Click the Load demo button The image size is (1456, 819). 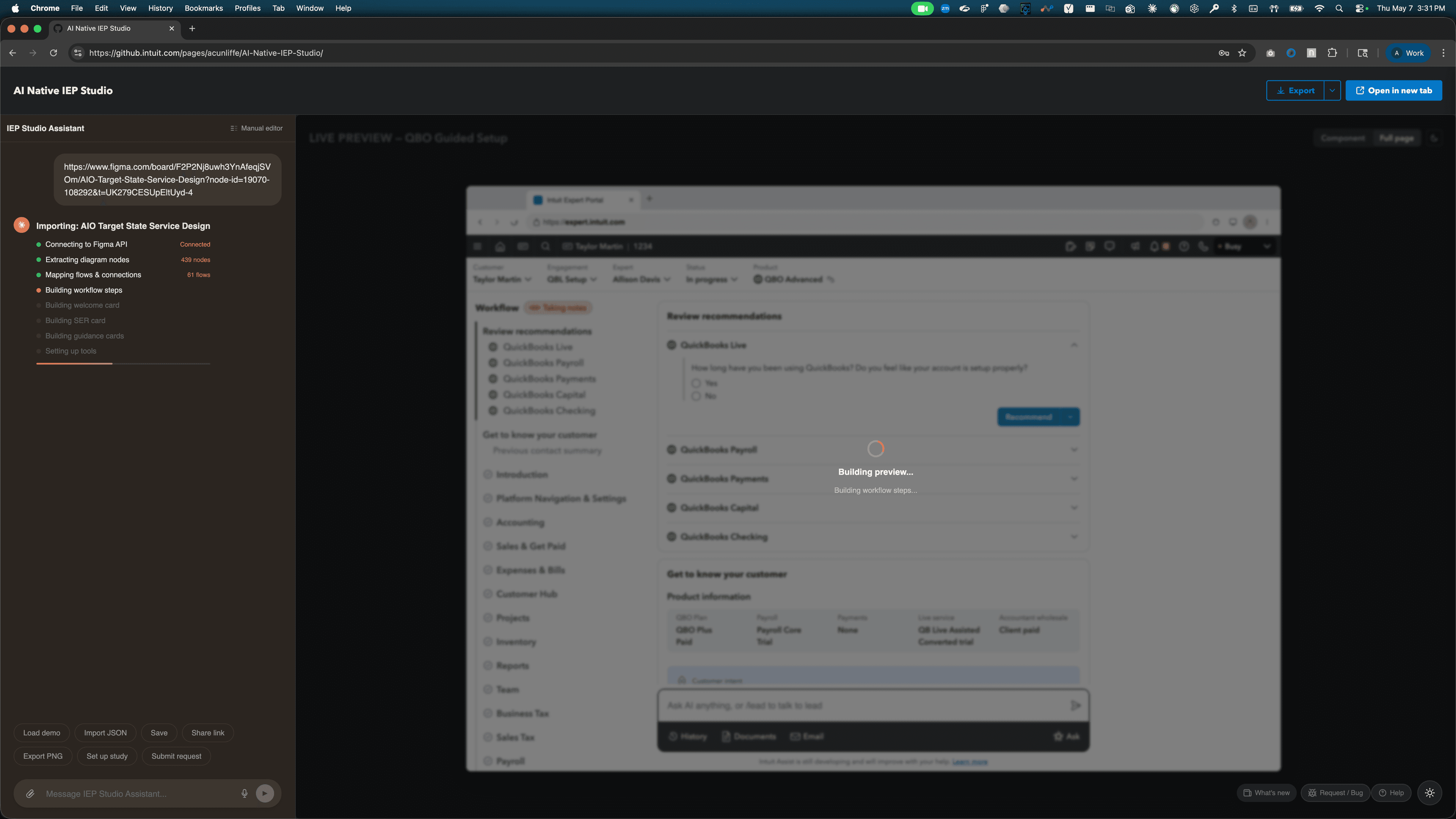click(x=42, y=733)
